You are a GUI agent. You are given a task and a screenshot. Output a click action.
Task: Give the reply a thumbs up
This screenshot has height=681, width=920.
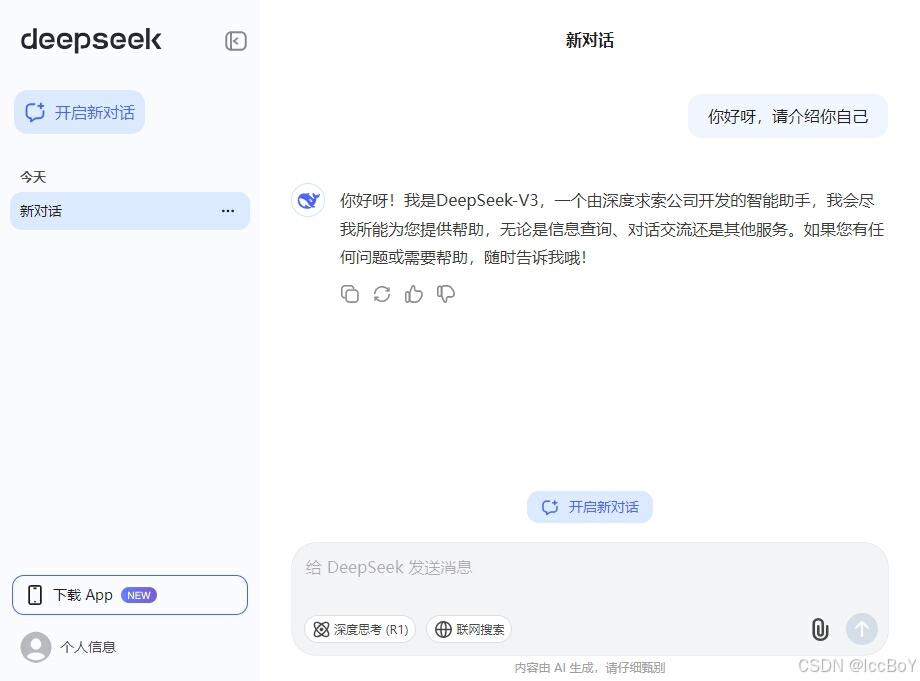coord(414,294)
